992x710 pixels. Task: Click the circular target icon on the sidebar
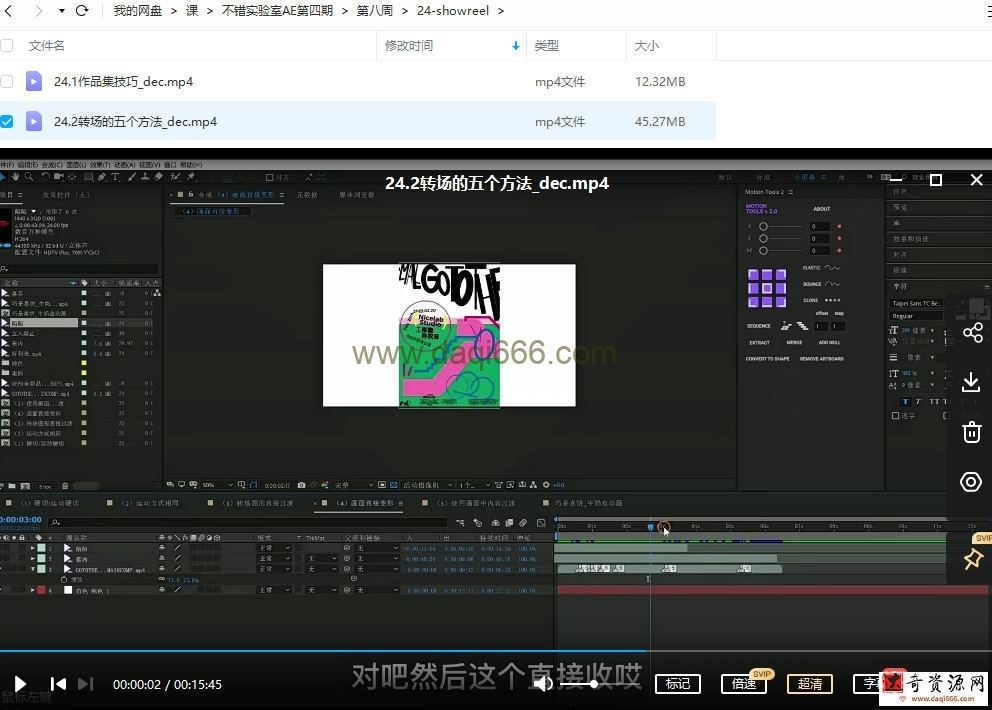[971, 482]
